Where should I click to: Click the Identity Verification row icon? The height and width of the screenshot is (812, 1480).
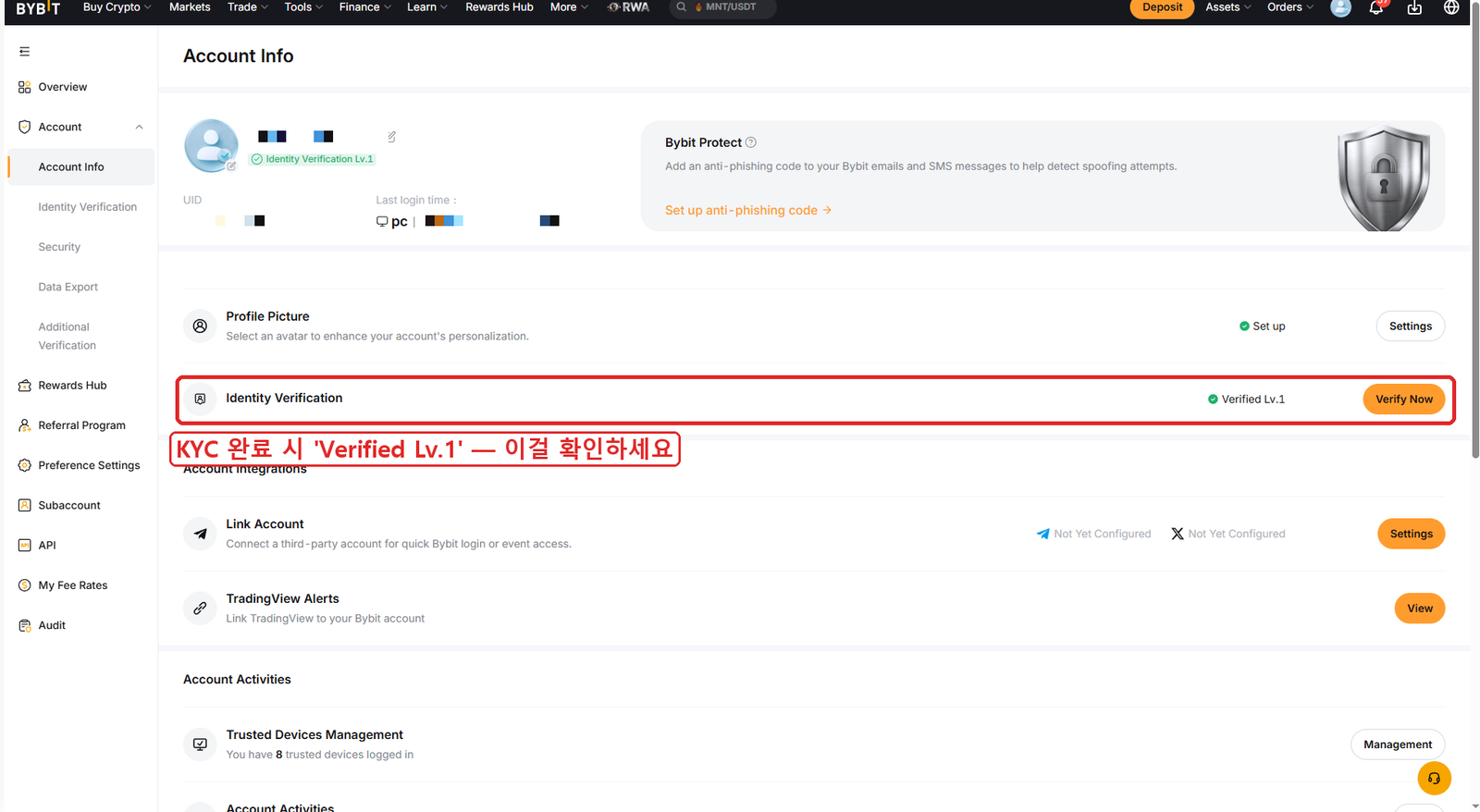coord(200,399)
